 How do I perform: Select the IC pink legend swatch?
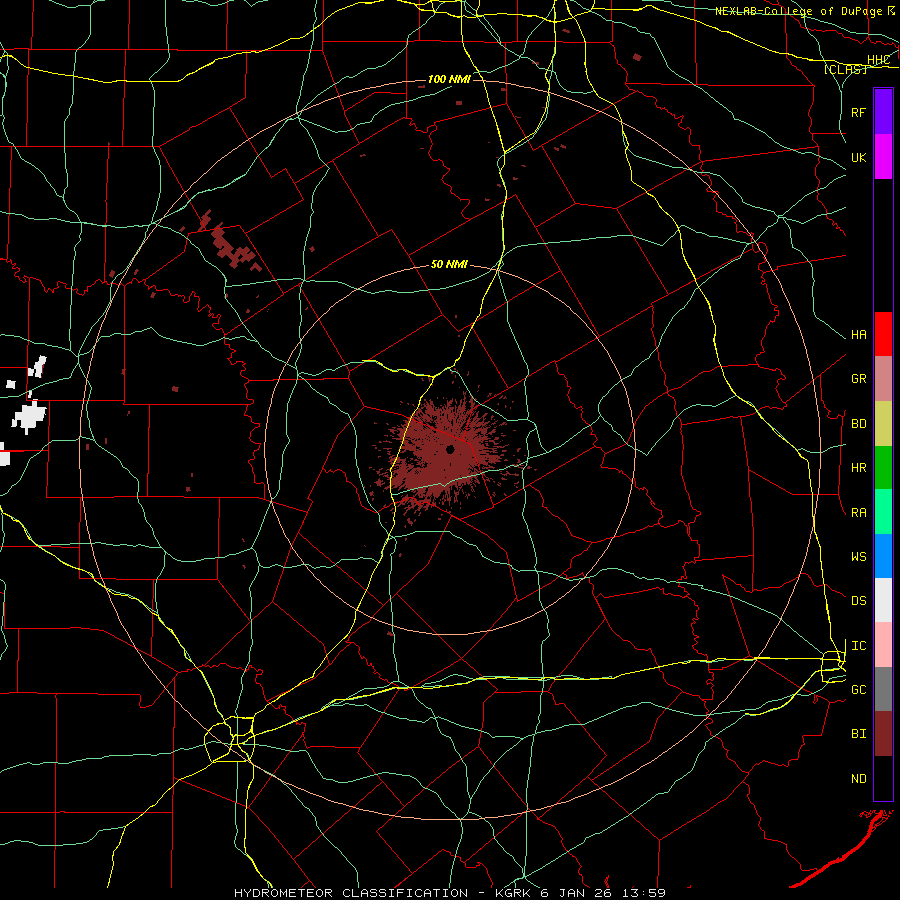click(x=883, y=645)
